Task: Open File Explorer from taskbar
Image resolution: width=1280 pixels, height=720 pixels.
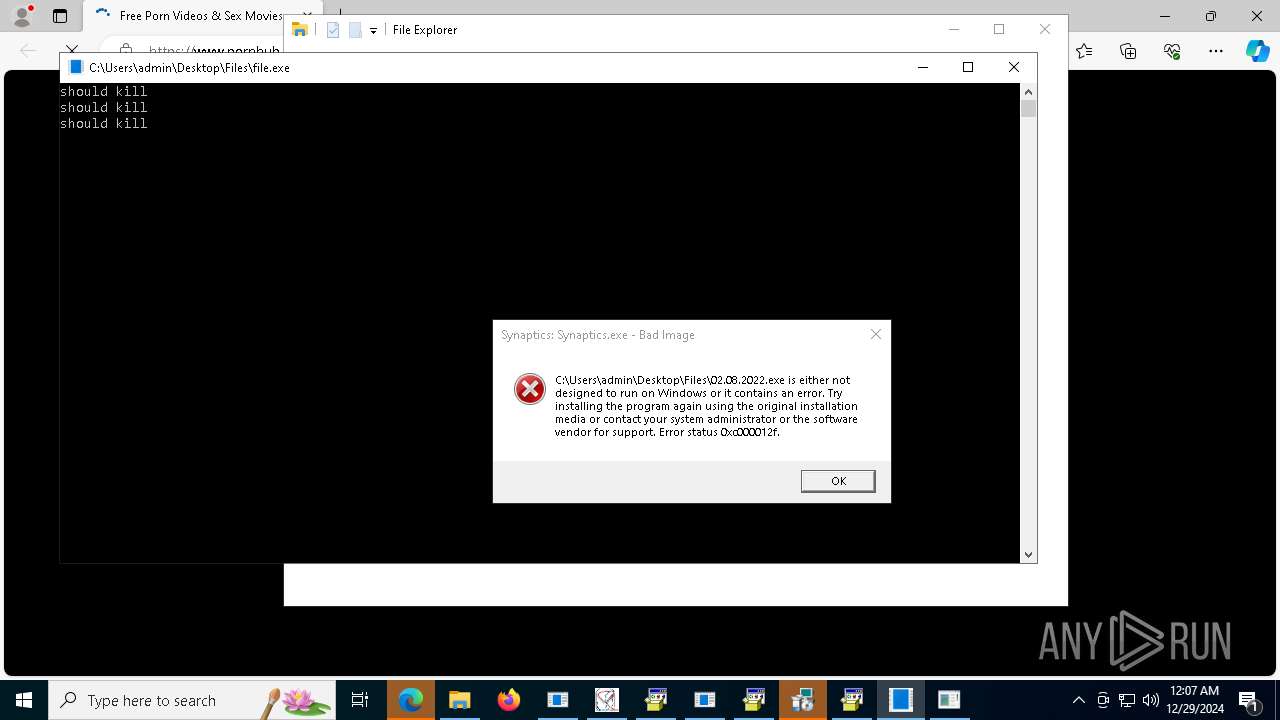Action: pos(459,700)
